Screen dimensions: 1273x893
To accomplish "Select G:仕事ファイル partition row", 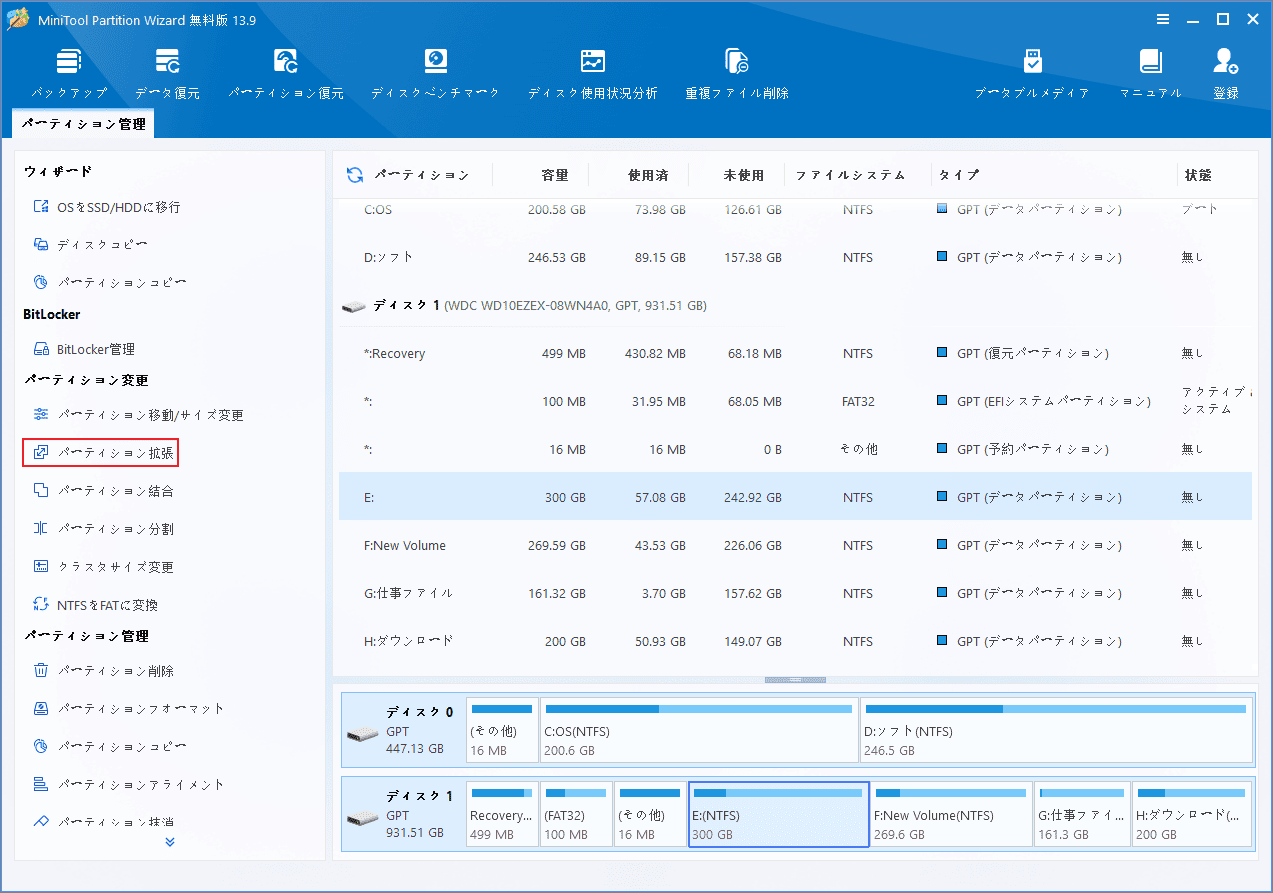I will tap(795, 593).
